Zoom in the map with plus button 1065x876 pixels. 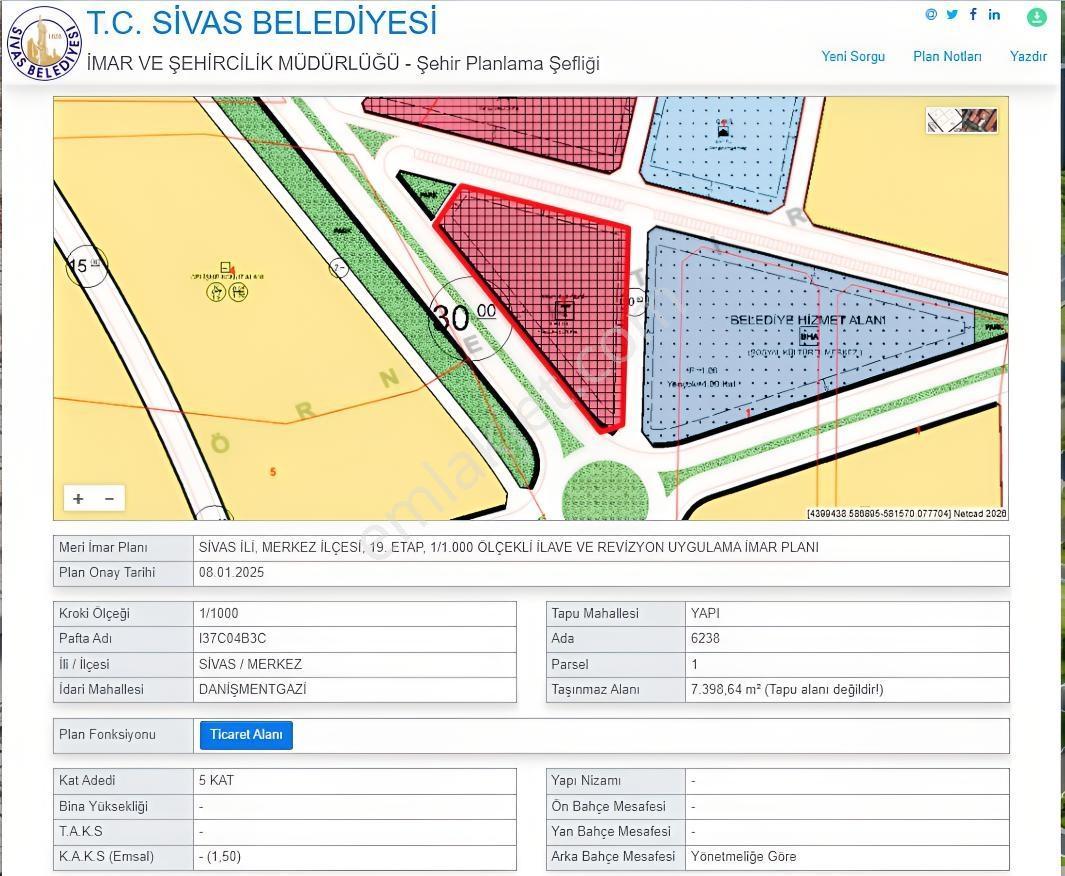click(x=79, y=499)
